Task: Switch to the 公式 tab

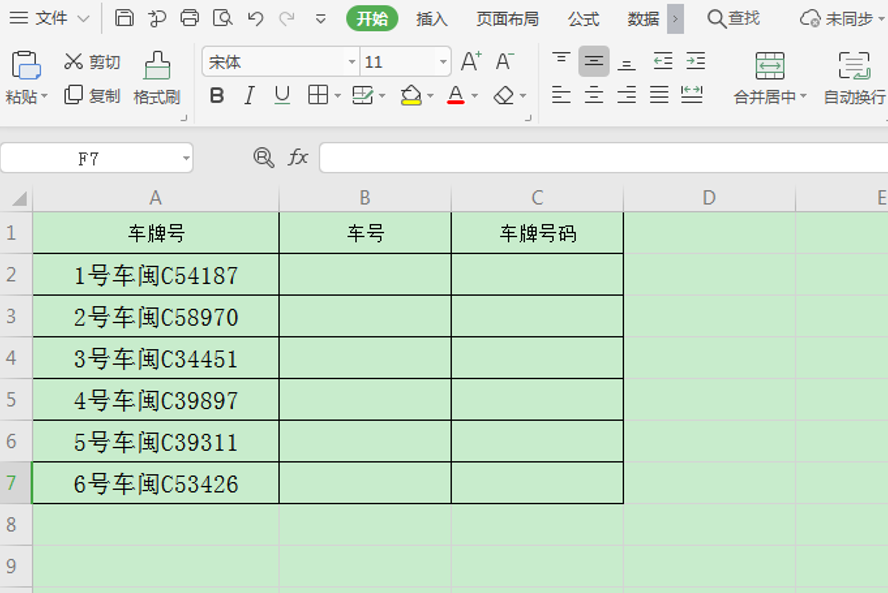Action: 583,19
